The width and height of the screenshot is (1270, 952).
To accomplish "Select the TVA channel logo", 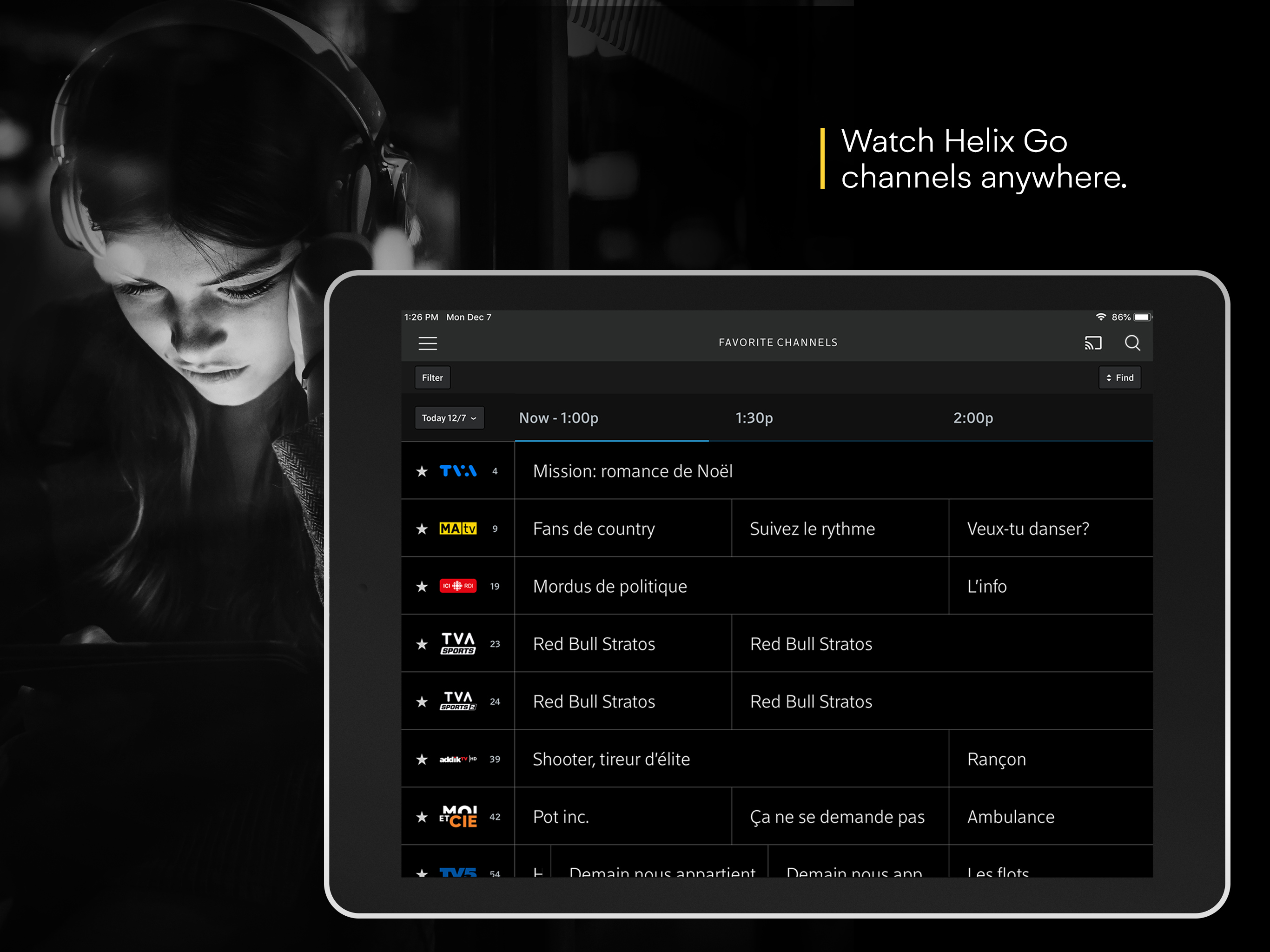I will click(457, 471).
